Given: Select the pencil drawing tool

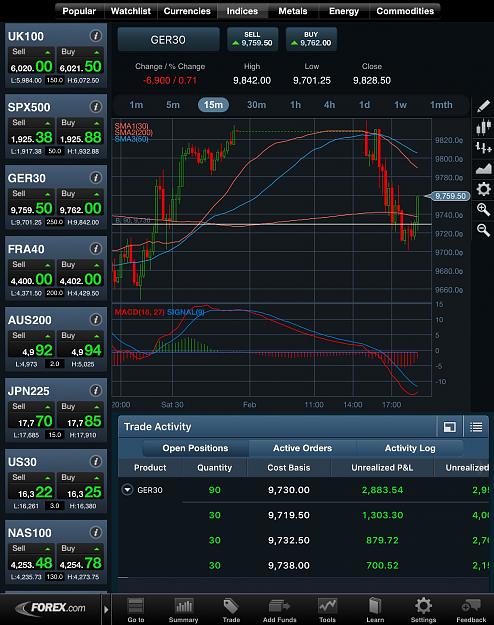Looking at the screenshot, I should (x=483, y=106).
